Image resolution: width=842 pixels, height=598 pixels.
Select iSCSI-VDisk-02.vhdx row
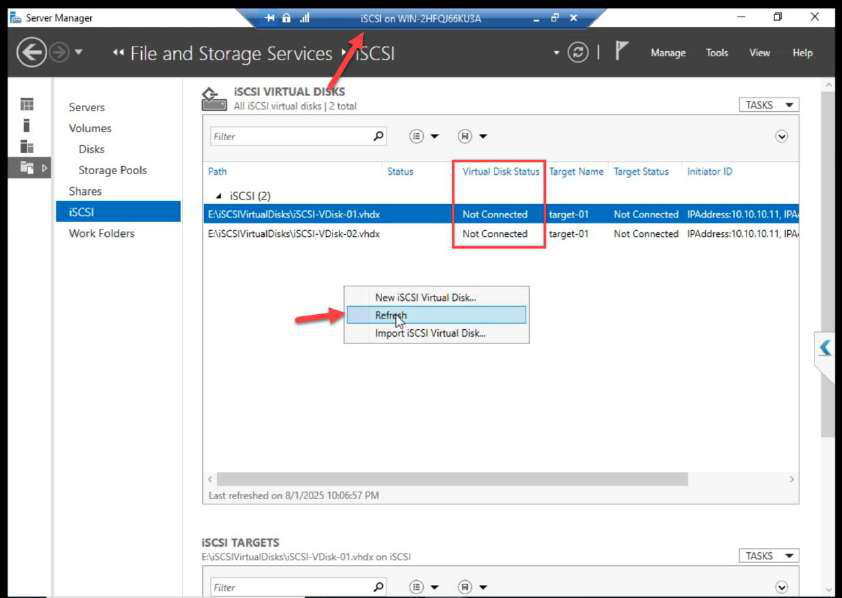(500, 234)
